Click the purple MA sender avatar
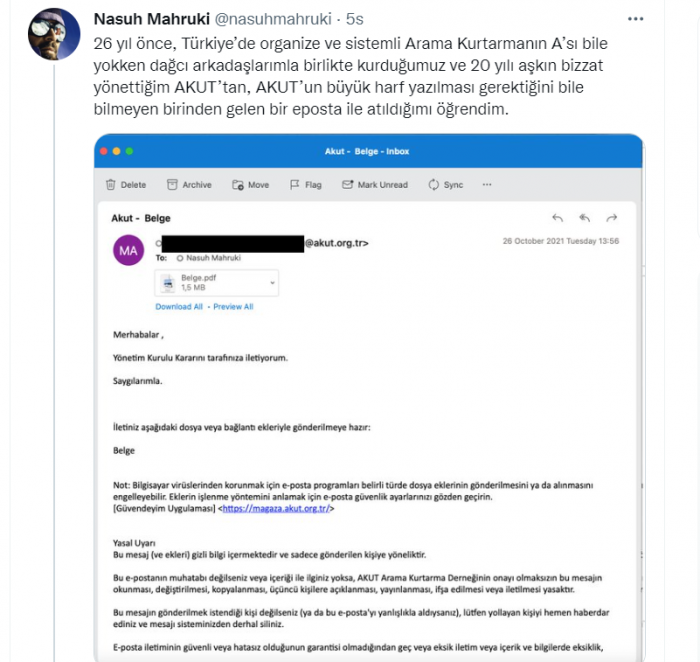 128,250
